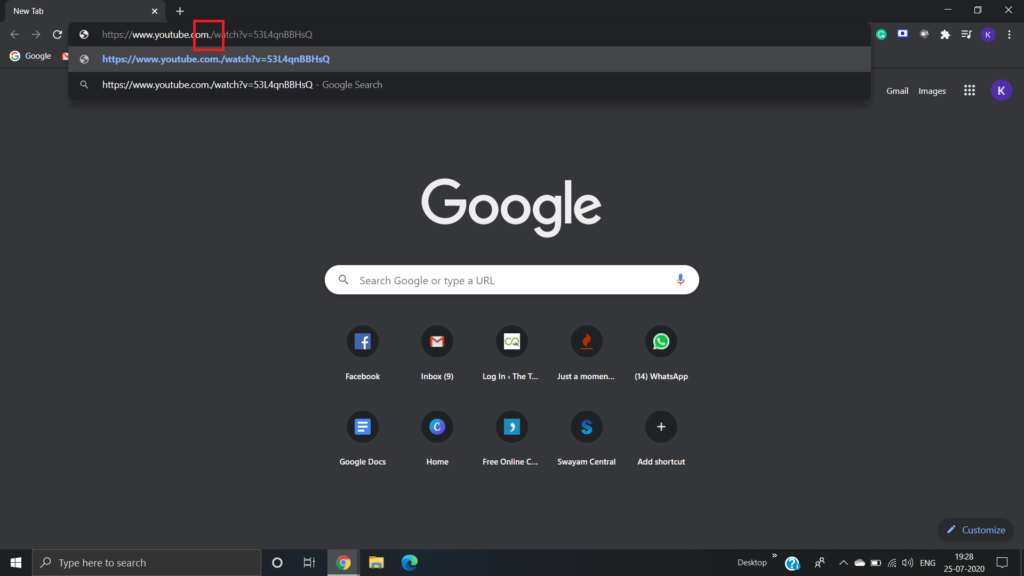Select the youtube.com URL suggestion

(470, 59)
